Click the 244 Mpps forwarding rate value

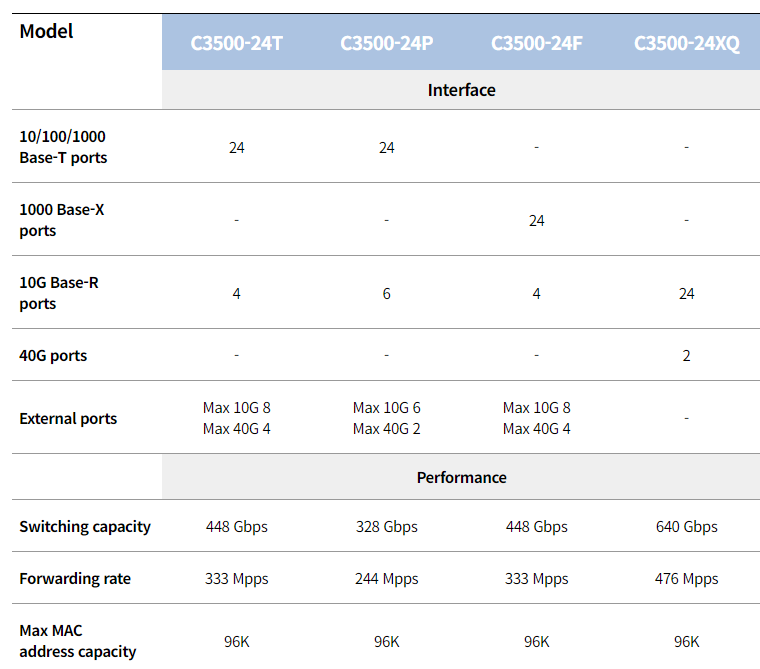(x=386, y=578)
